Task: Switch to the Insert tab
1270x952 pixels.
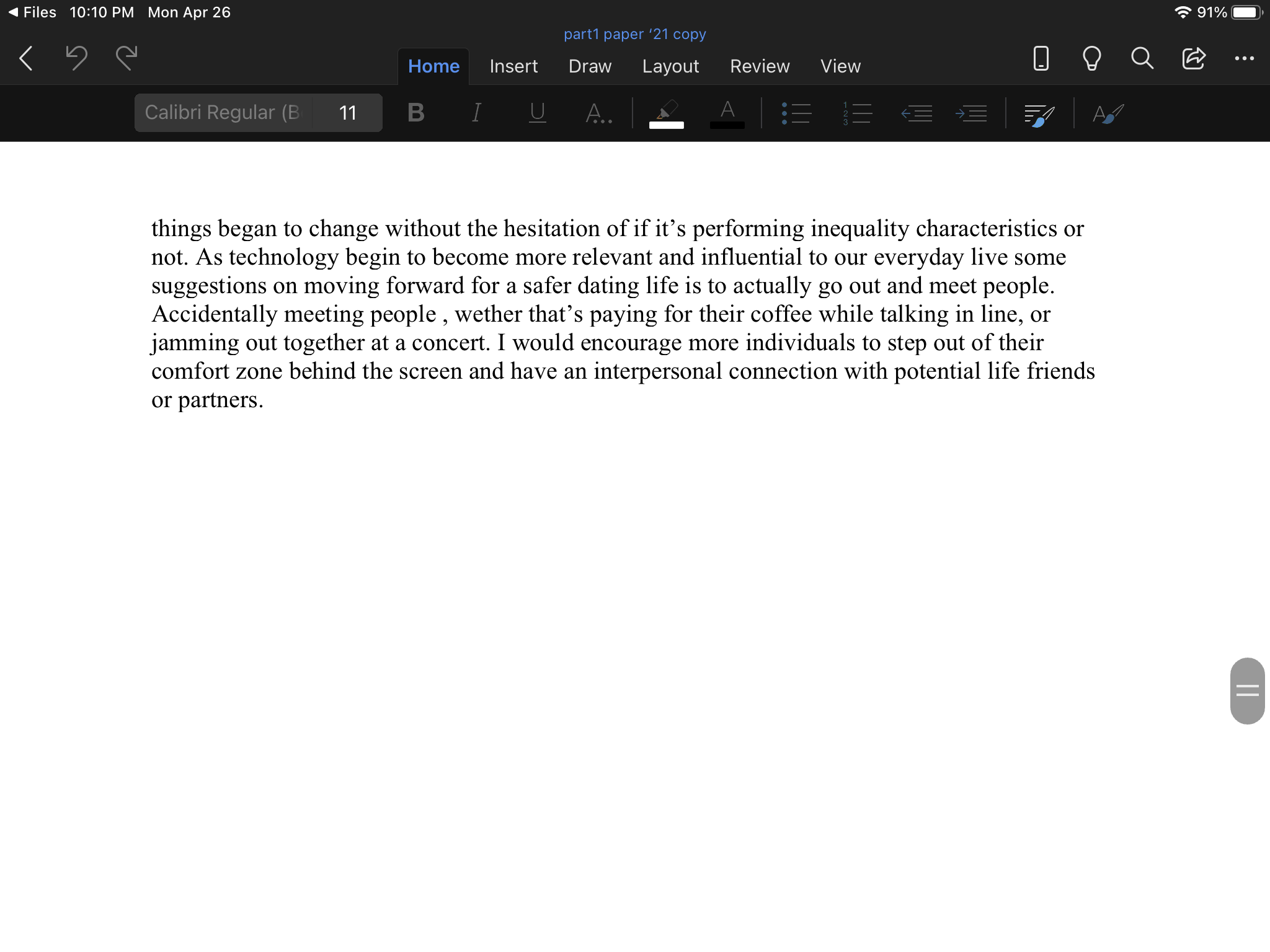Action: click(513, 66)
